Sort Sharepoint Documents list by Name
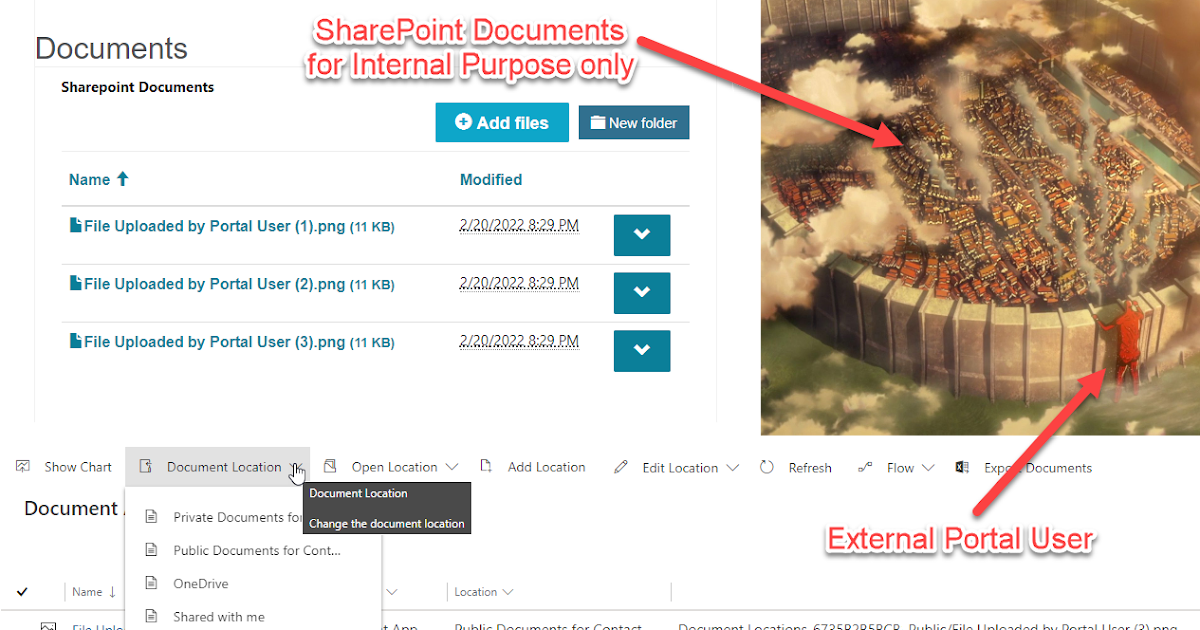This screenshot has width=1200, height=630. coord(99,180)
